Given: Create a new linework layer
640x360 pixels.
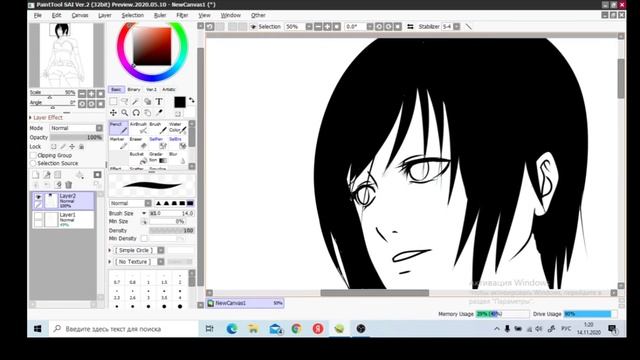Looking at the screenshot, I should point(47,175).
